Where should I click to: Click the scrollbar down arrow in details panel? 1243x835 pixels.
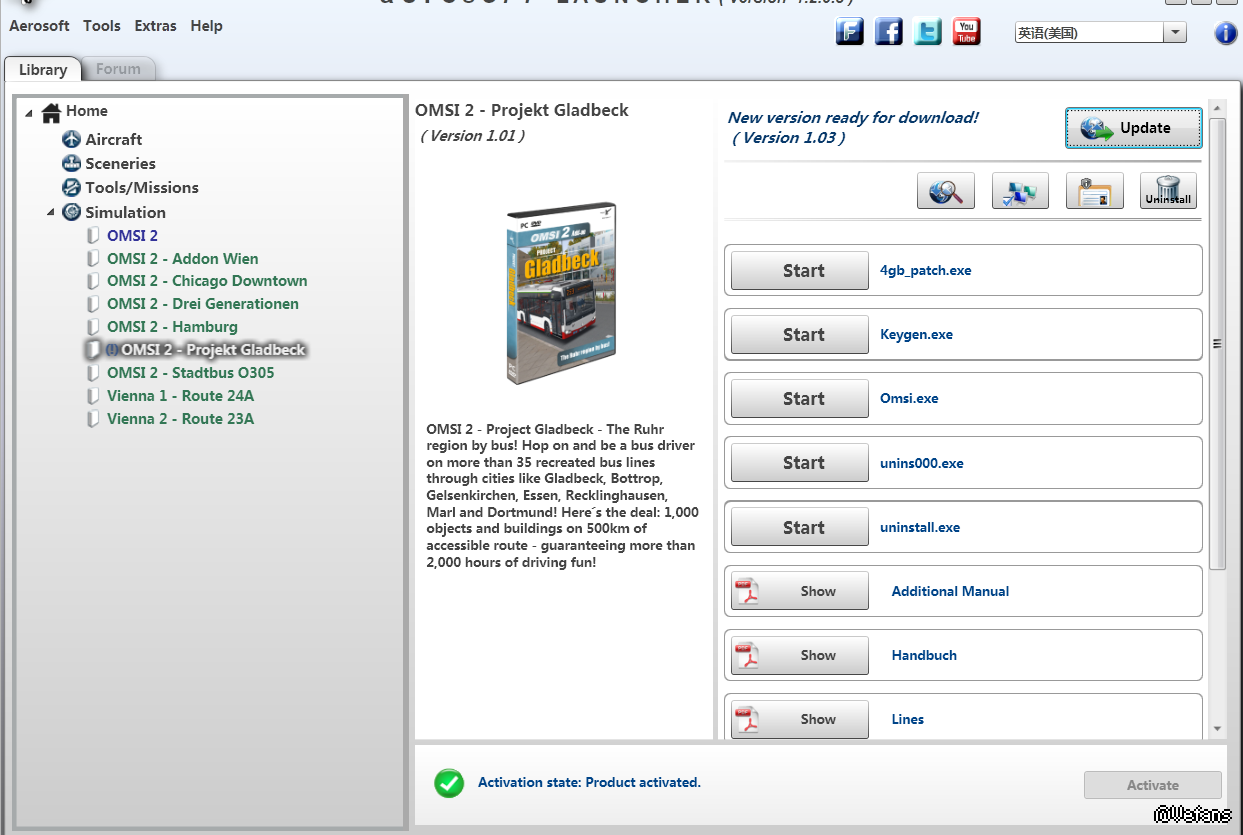1217,729
